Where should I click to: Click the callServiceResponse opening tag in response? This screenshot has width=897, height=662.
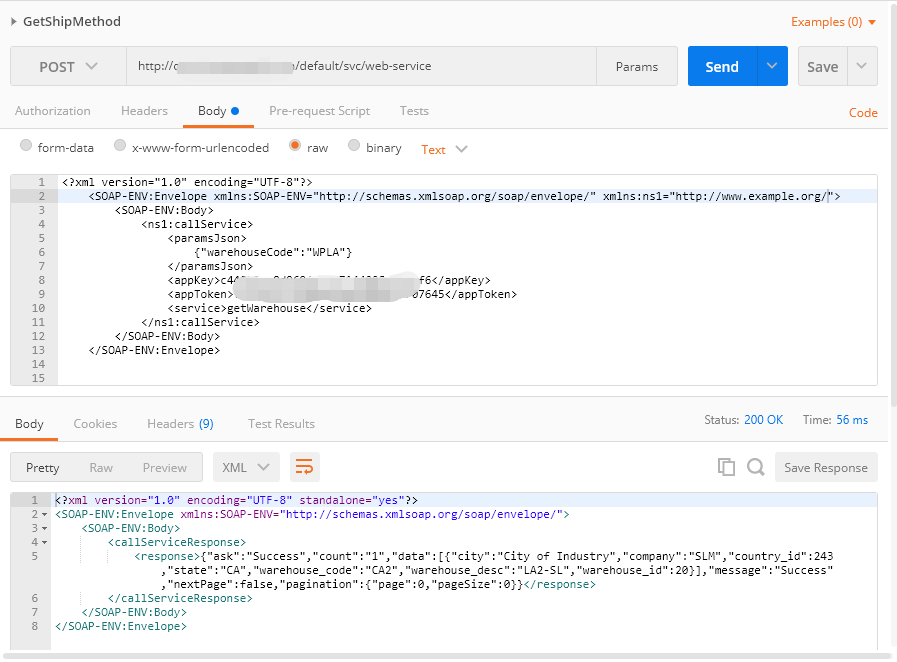(177, 542)
